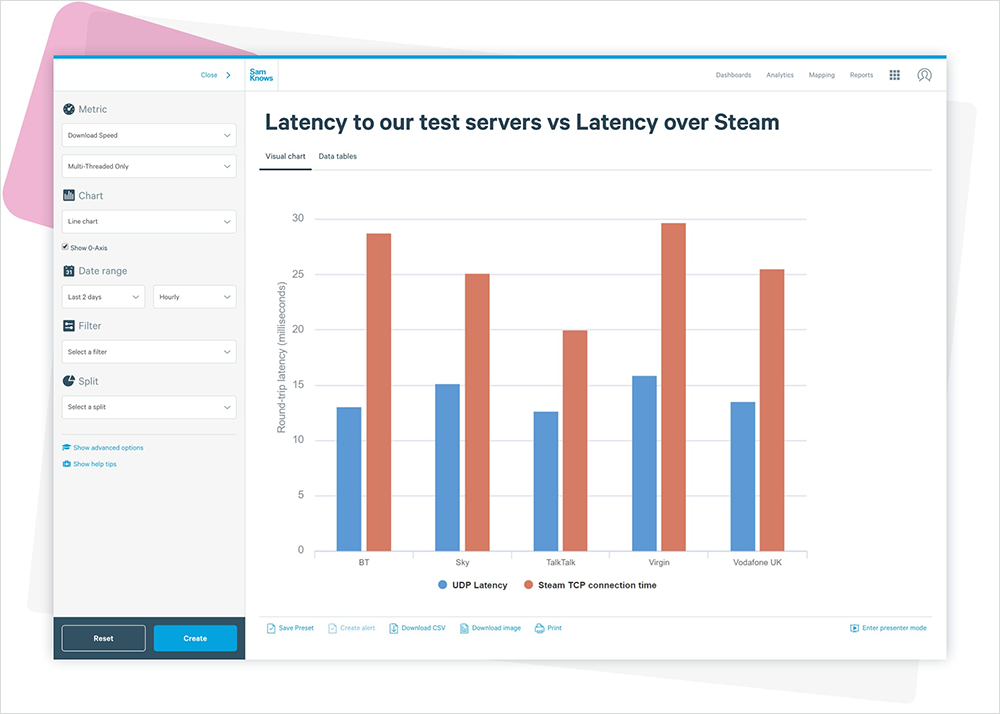Close the sidebar panel with Close arrow
Viewport: 1000px width, 714px height.
click(x=216, y=75)
